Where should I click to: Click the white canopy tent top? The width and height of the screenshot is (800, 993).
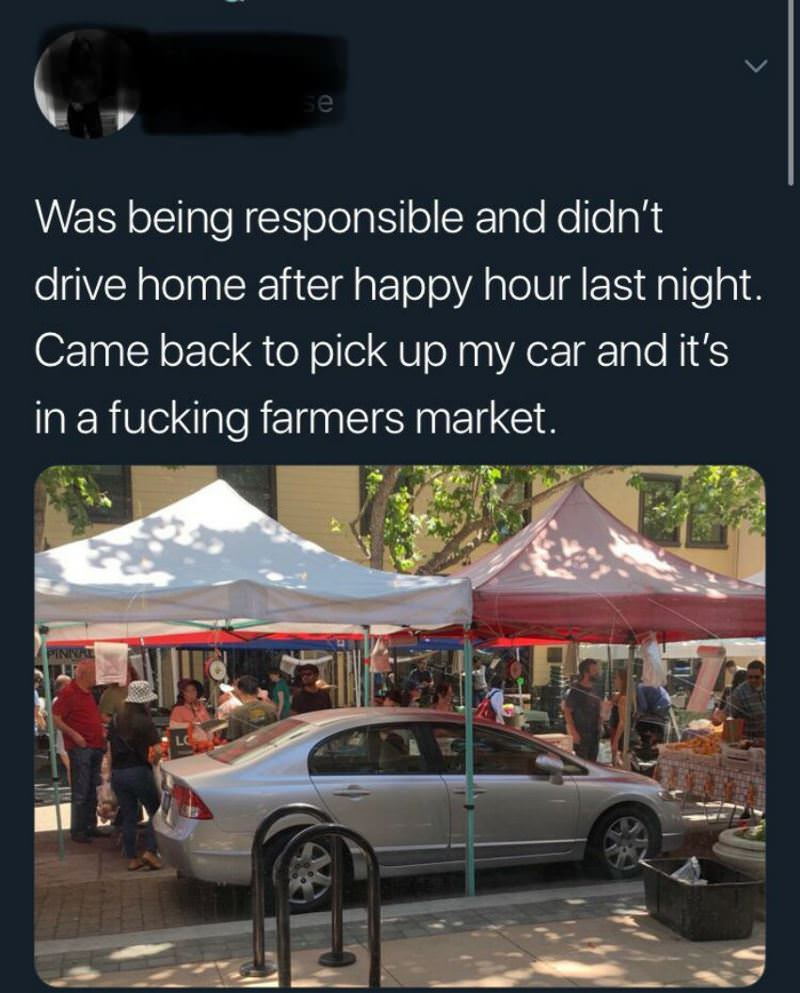pos(253,557)
